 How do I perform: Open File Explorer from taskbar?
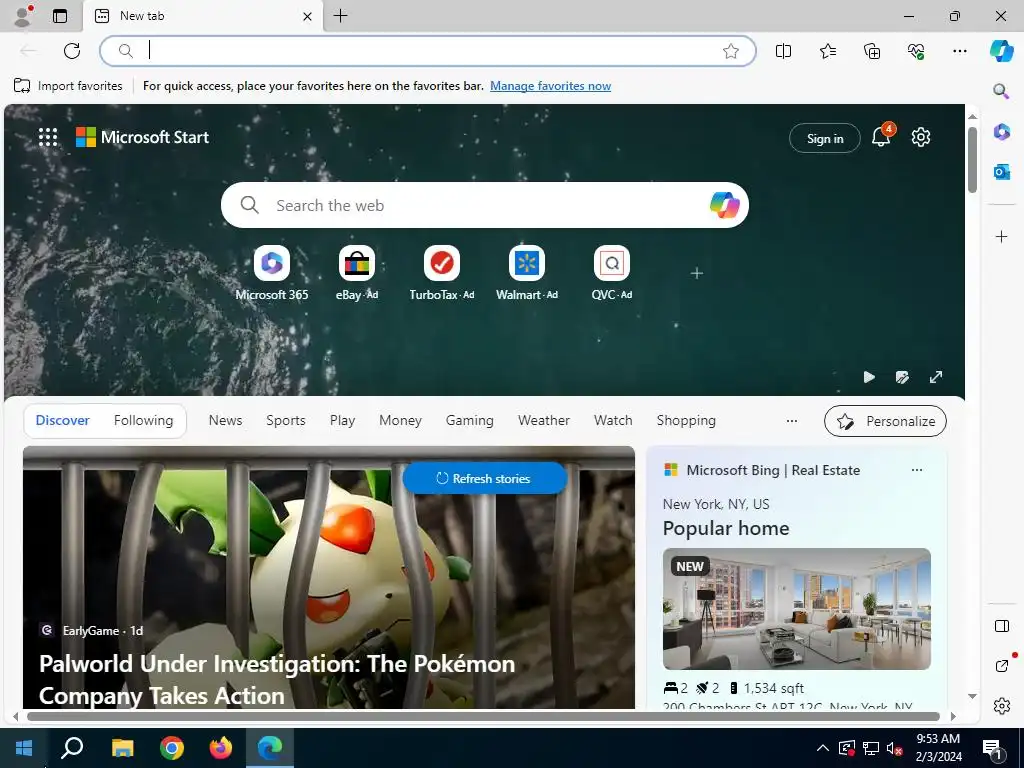[122, 748]
